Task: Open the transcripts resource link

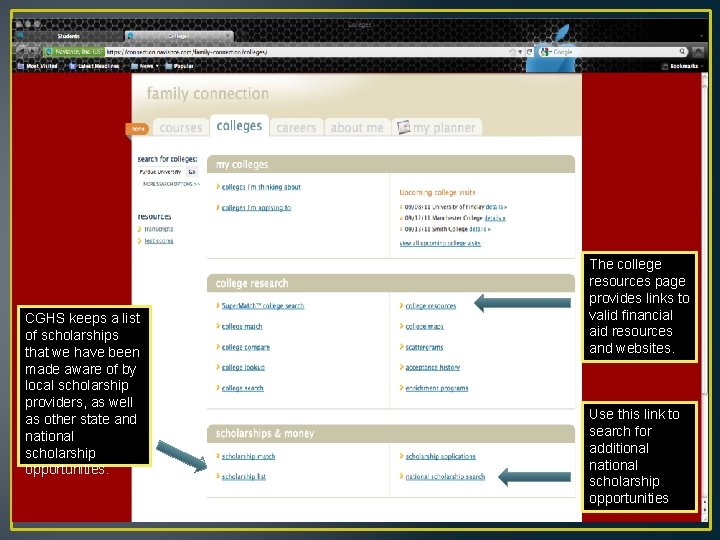Action: [x=158, y=229]
